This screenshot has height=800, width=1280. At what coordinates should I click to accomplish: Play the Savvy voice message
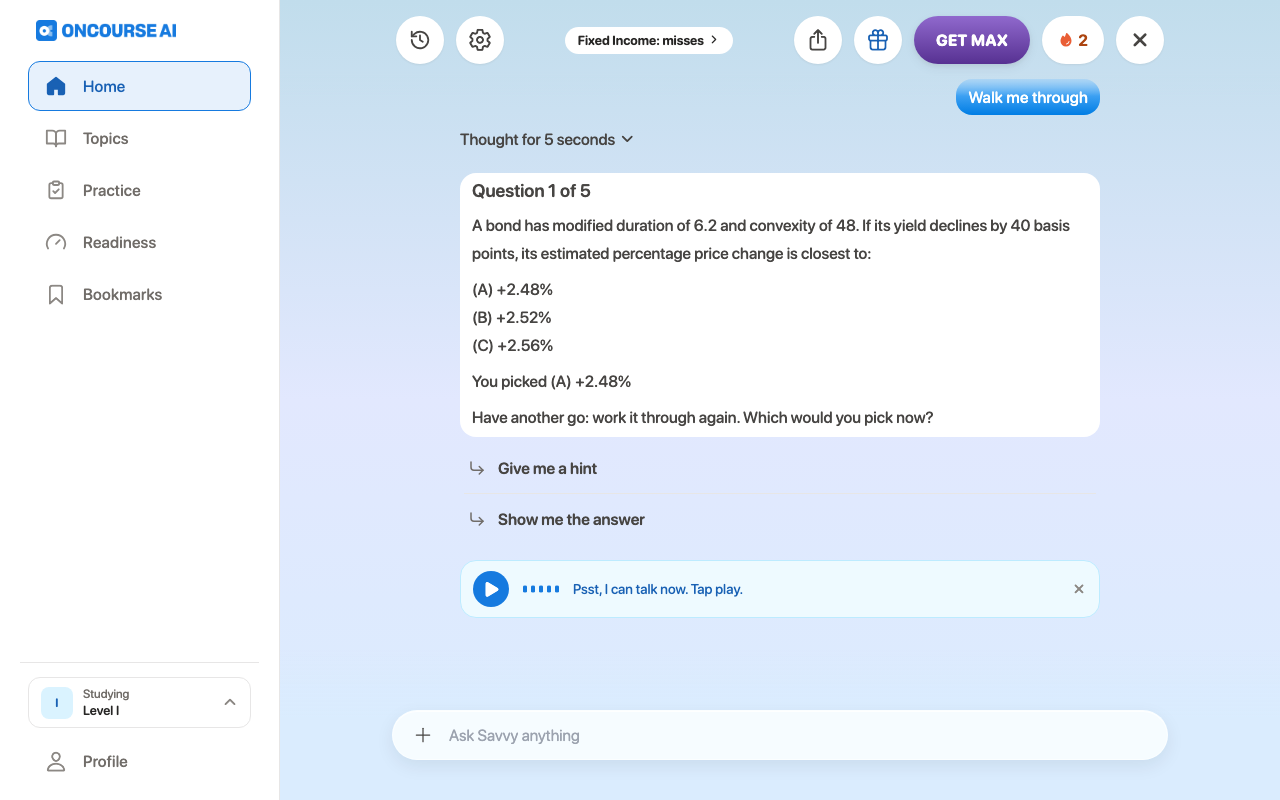491,589
